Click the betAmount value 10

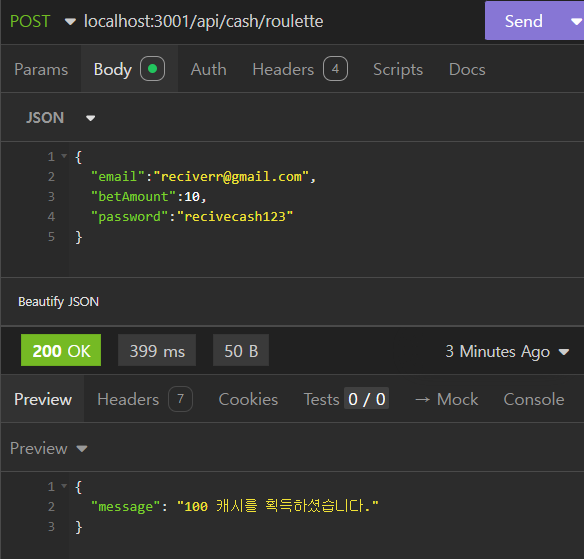(x=192, y=197)
